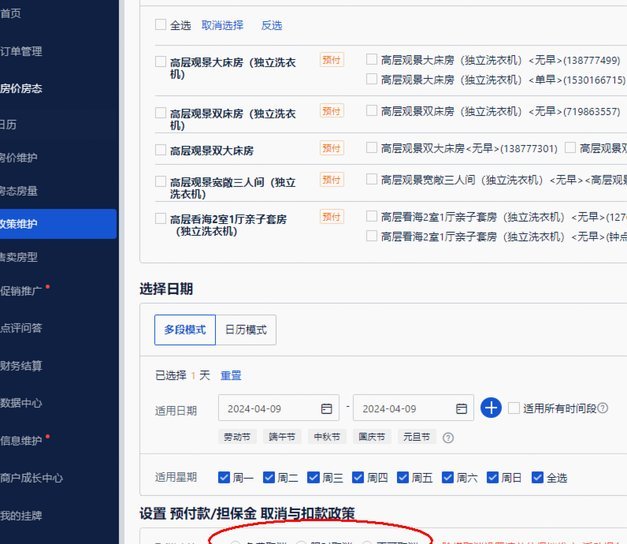The image size is (627, 544).
Task: Toggle weekday 全选 checkbox
Action: pos(537,477)
